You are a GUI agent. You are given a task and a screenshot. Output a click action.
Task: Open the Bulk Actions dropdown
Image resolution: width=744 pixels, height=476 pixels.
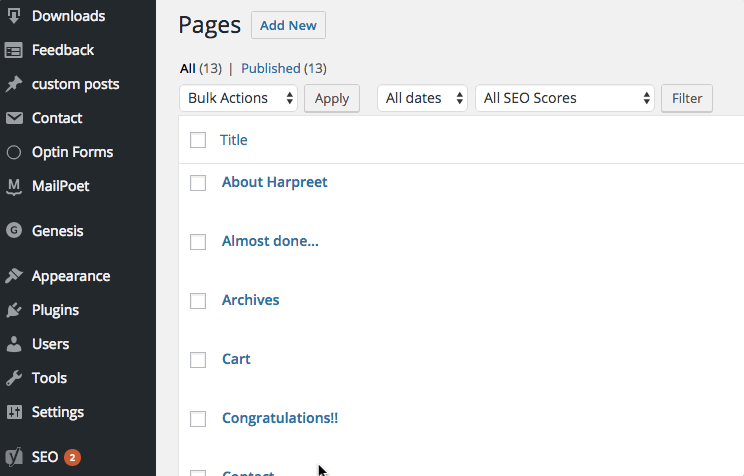(x=239, y=98)
